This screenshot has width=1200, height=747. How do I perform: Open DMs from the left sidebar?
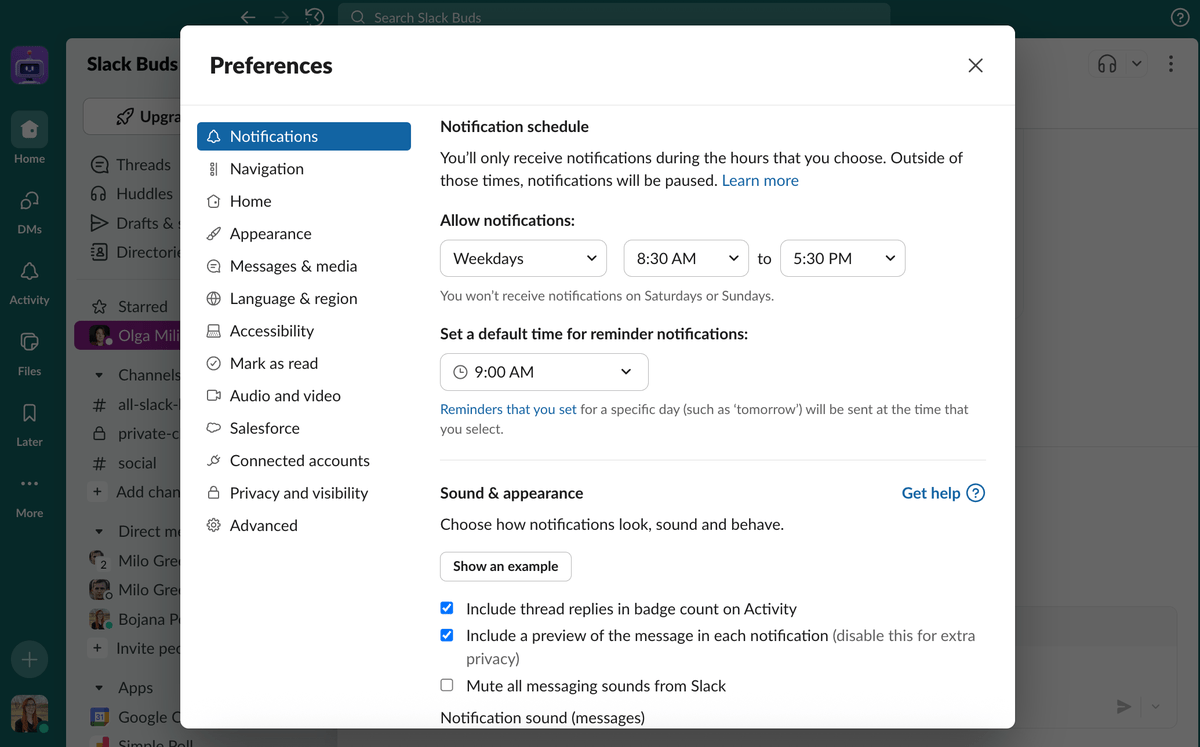(29, 201)
